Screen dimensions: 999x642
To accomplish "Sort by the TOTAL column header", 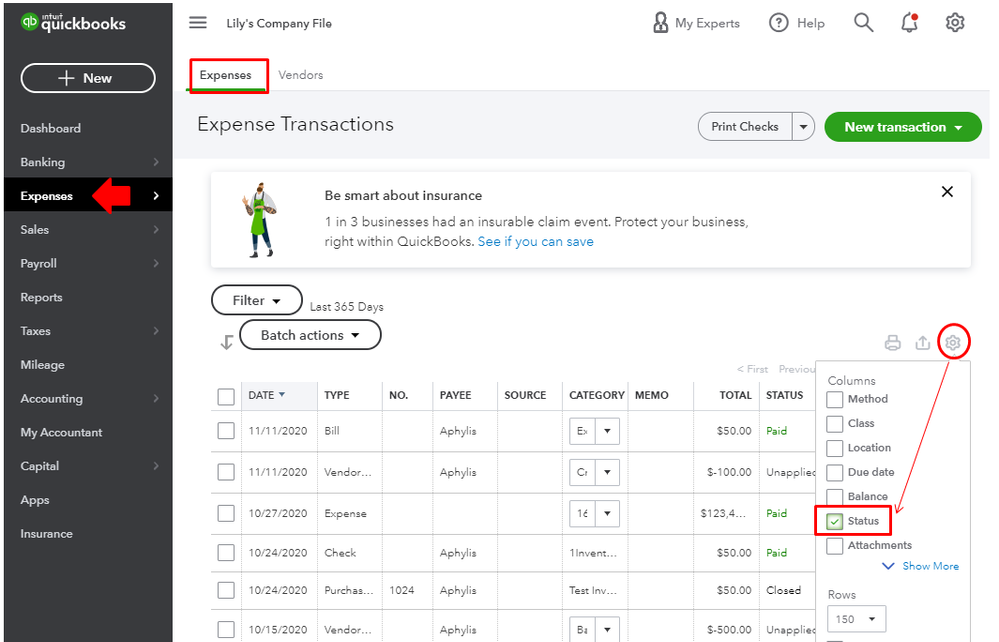I will click(x=735, y=396).
